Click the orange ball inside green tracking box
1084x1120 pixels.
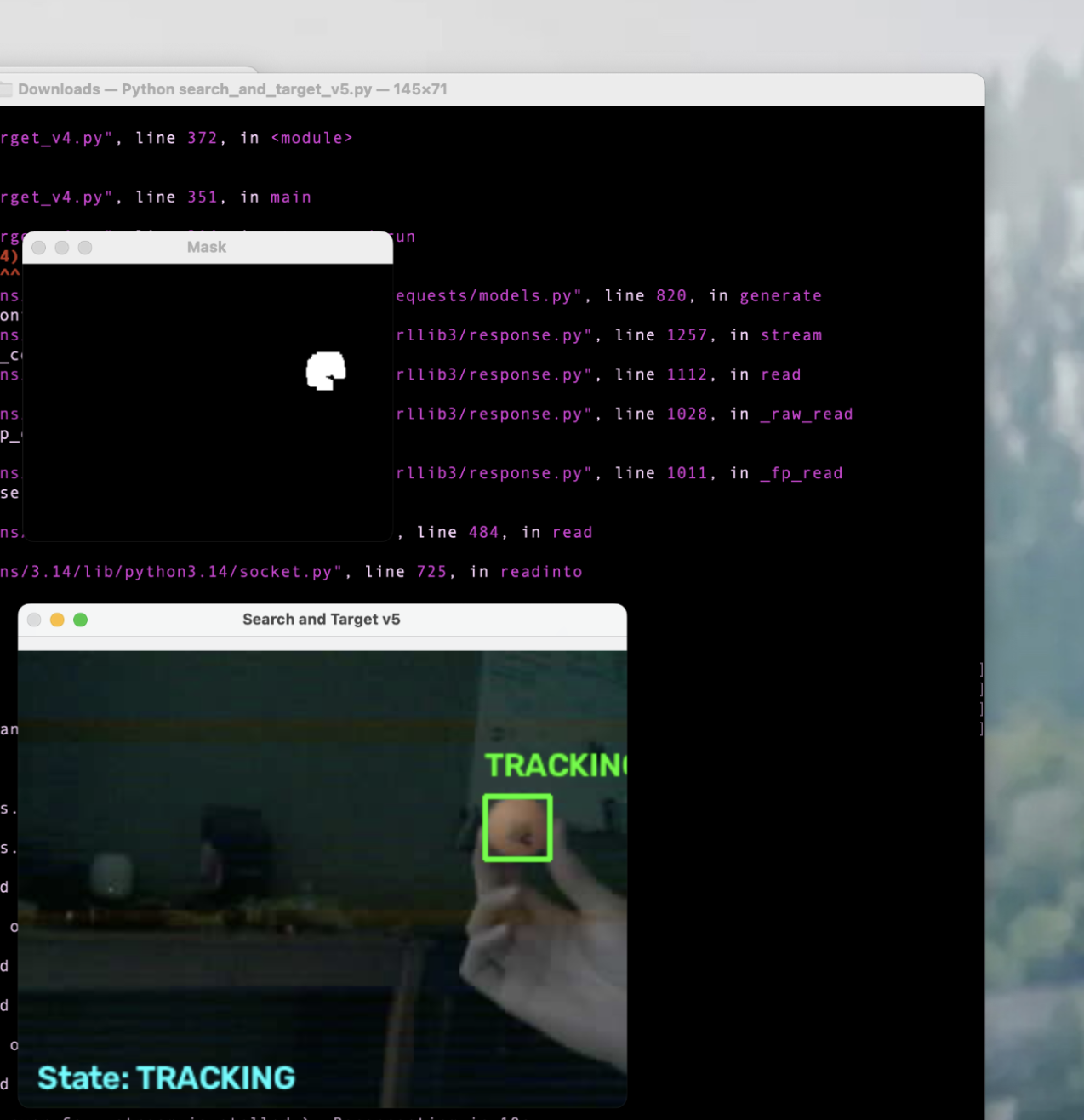pos(517,827)
